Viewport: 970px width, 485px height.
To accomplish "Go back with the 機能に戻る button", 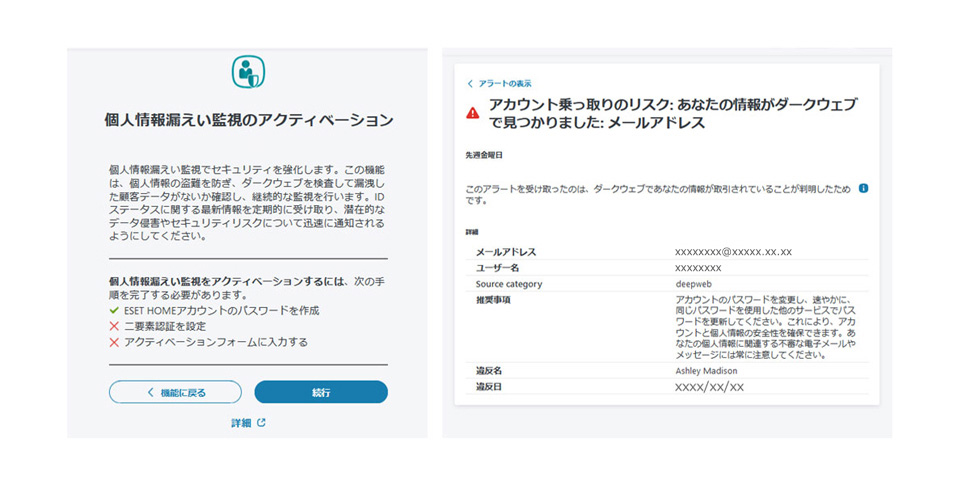I will (x=175, y=392).
